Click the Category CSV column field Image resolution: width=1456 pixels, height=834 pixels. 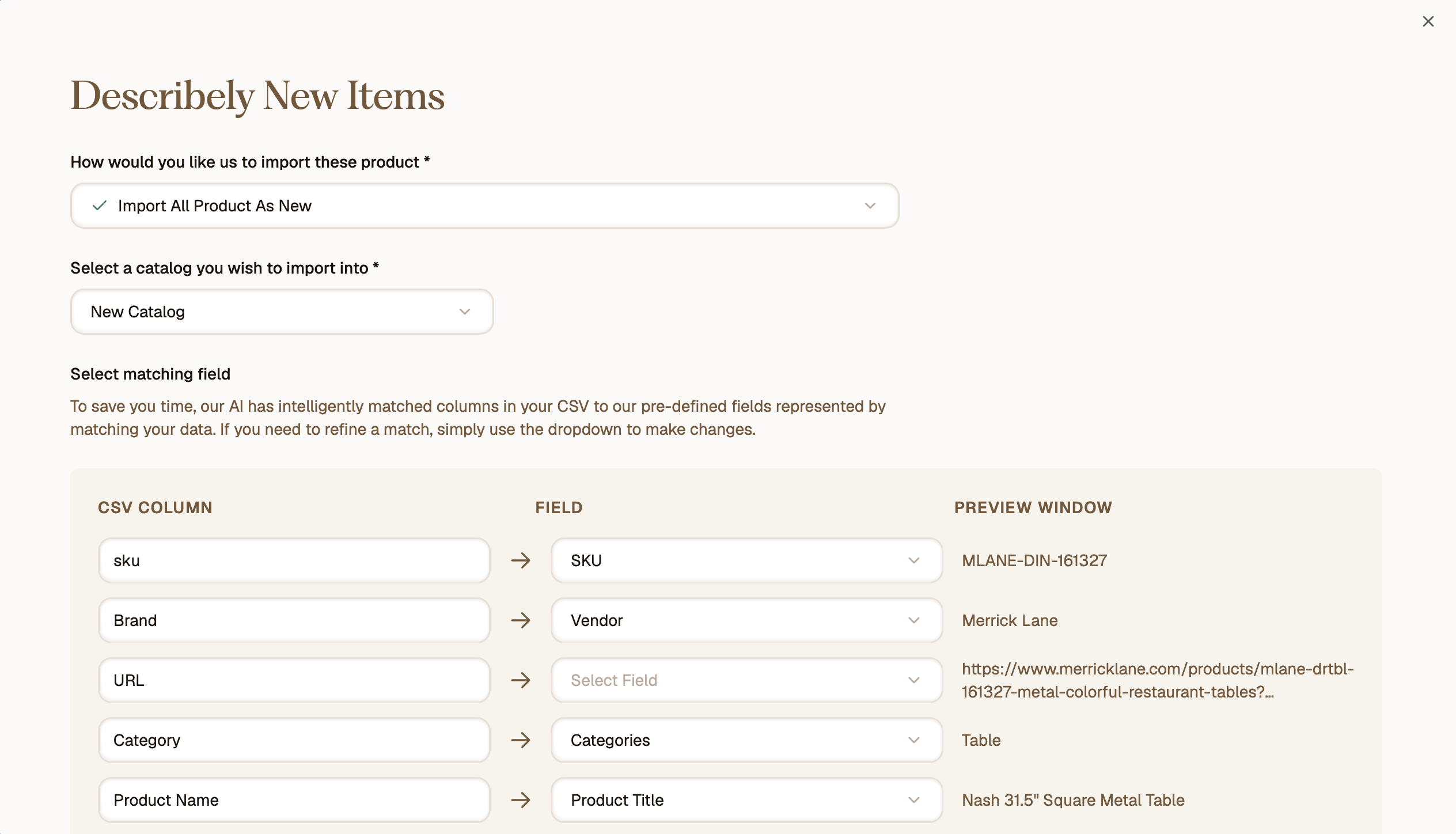coord(294,740)
